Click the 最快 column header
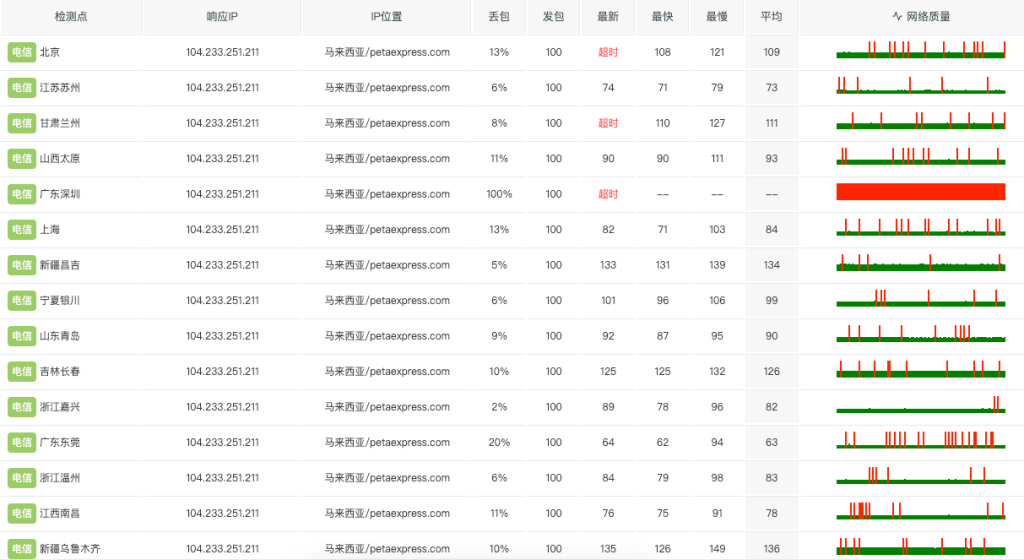This screenshot has width=1024, height=560. tap(662, 17)
